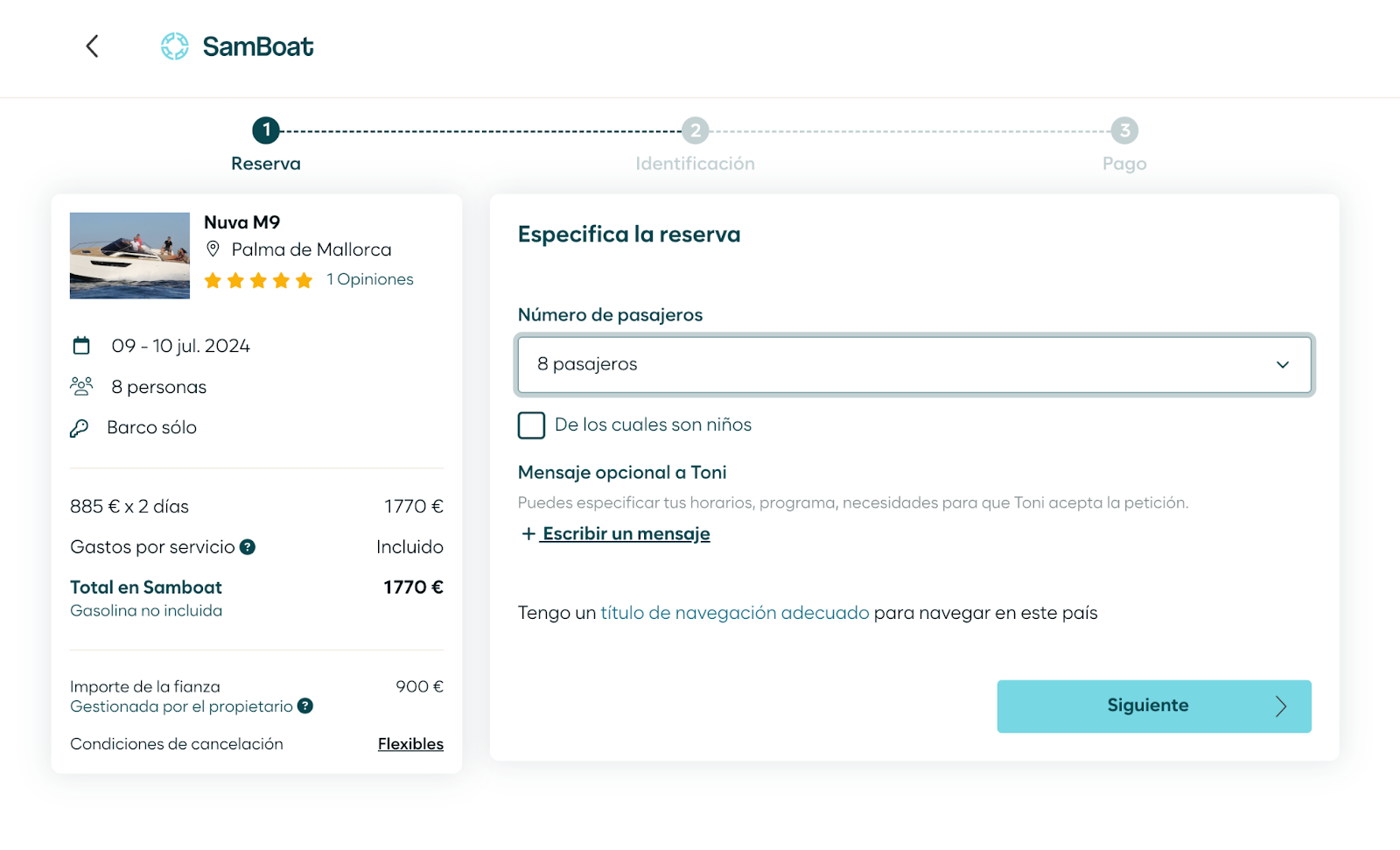
Task: Click the Siguiente button
Action: pos(1154,706)
